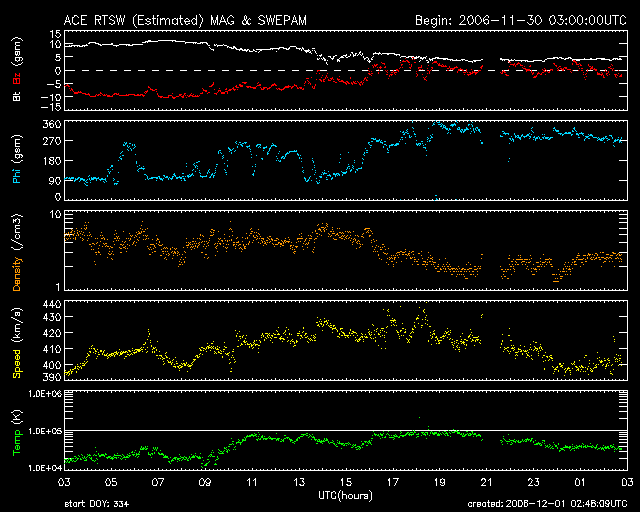640x512 pixels.
Task: Click the 'start DOY: 334' text
Action: [97, 504]
